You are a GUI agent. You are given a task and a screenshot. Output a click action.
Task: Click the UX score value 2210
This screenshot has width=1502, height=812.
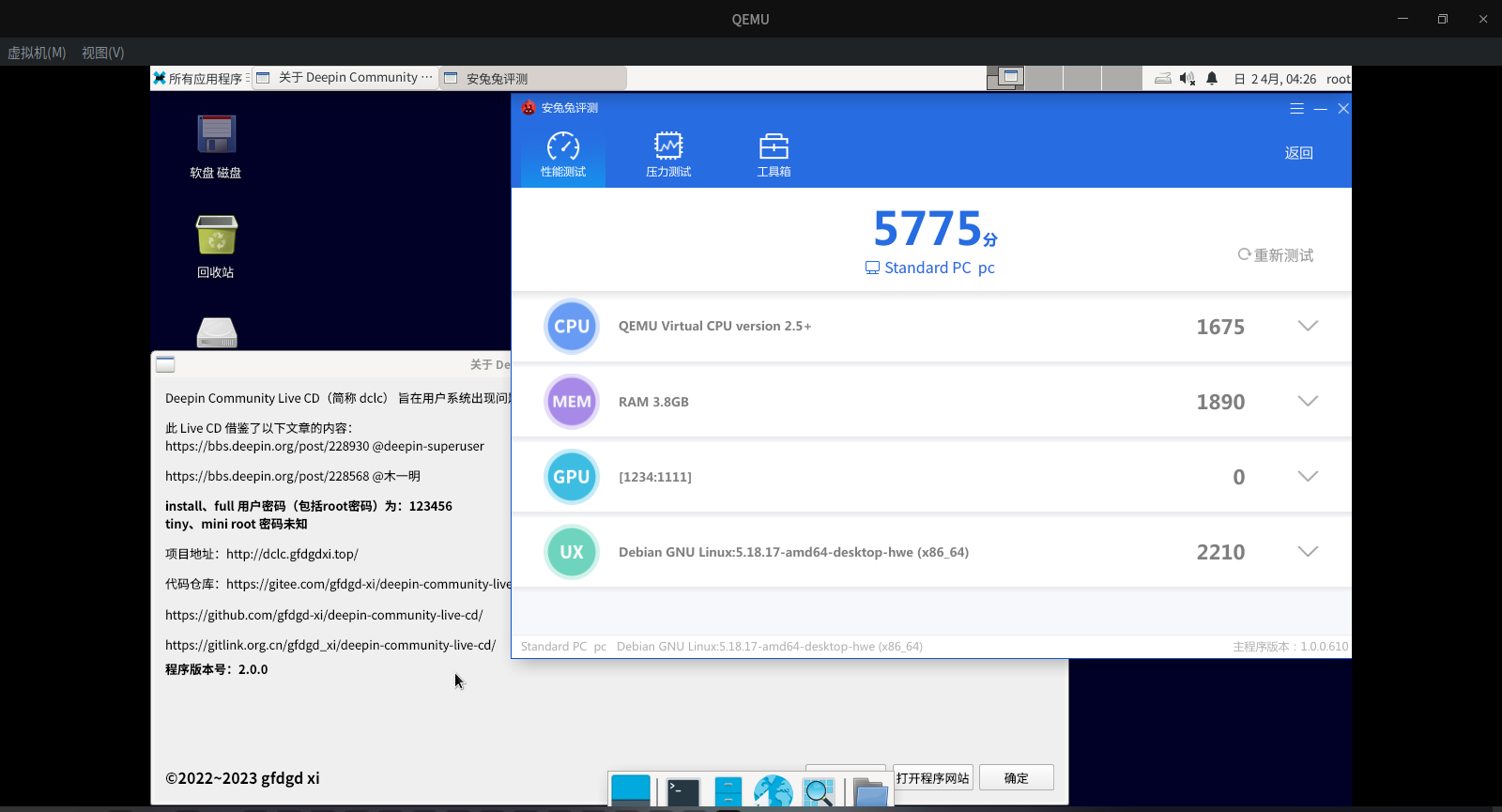click(1220, 552)
